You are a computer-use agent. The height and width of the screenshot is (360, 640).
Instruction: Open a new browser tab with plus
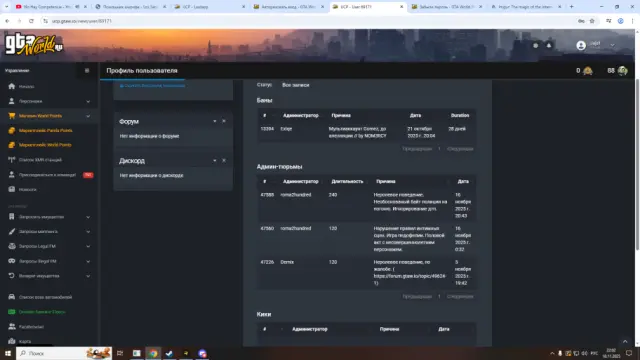(571, 7)
